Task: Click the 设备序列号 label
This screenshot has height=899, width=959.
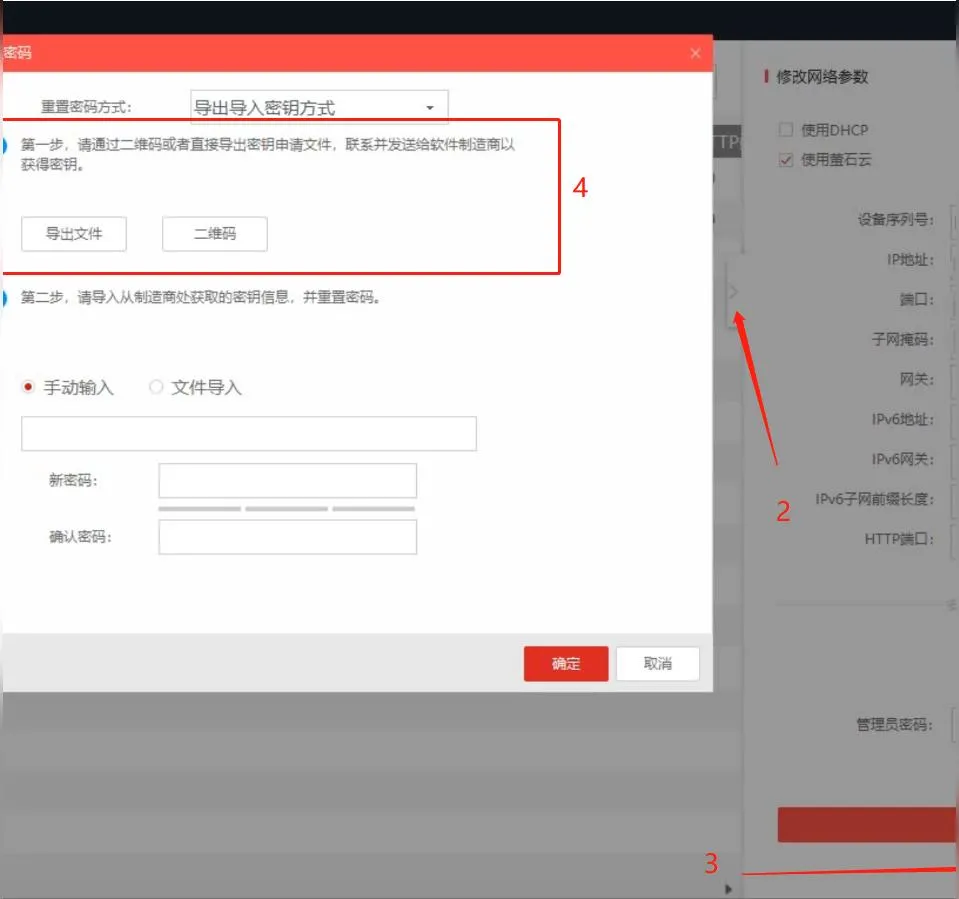Action: [x=895, y=220]
